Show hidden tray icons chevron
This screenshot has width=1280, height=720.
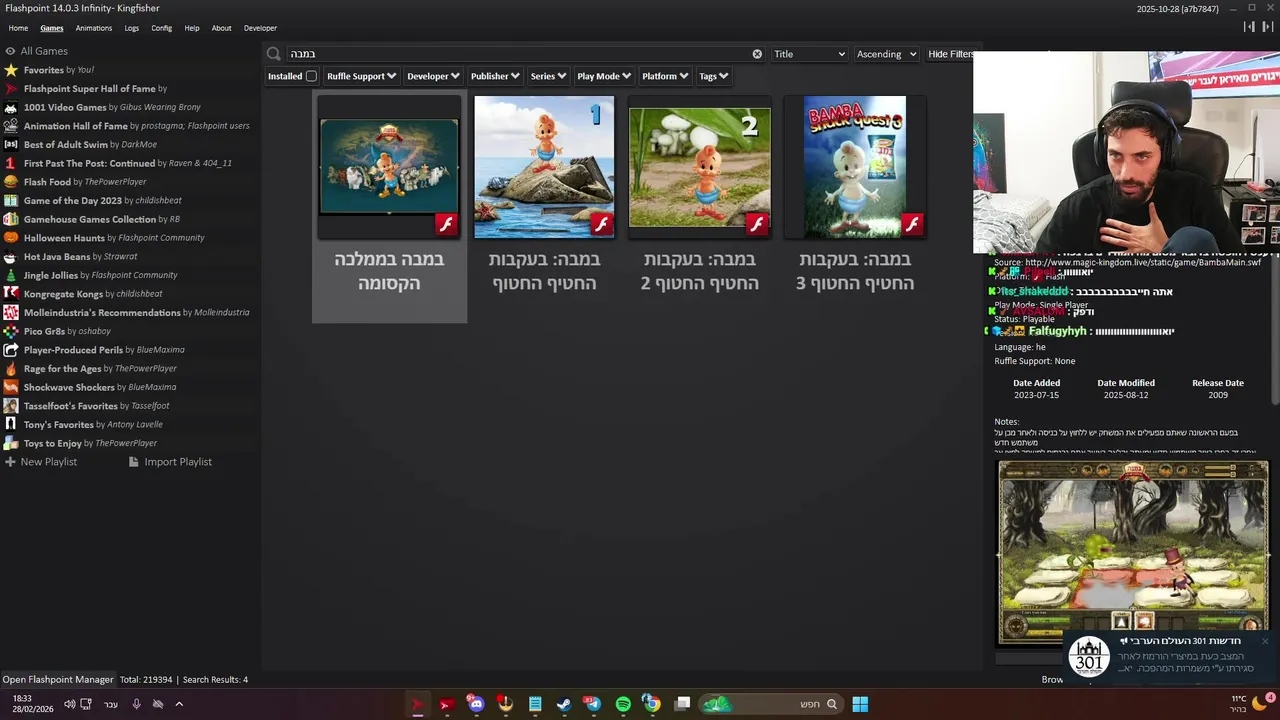tap(179, 704)
